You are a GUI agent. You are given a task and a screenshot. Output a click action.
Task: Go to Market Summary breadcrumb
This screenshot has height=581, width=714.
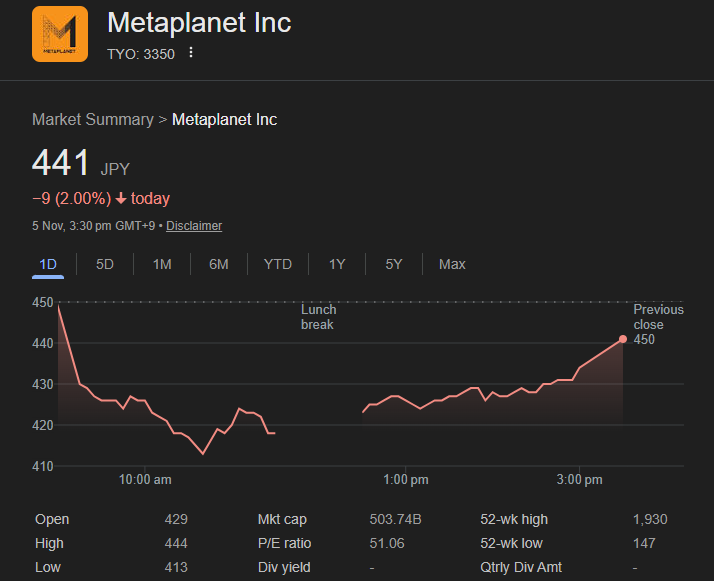(x=93, y=120)
